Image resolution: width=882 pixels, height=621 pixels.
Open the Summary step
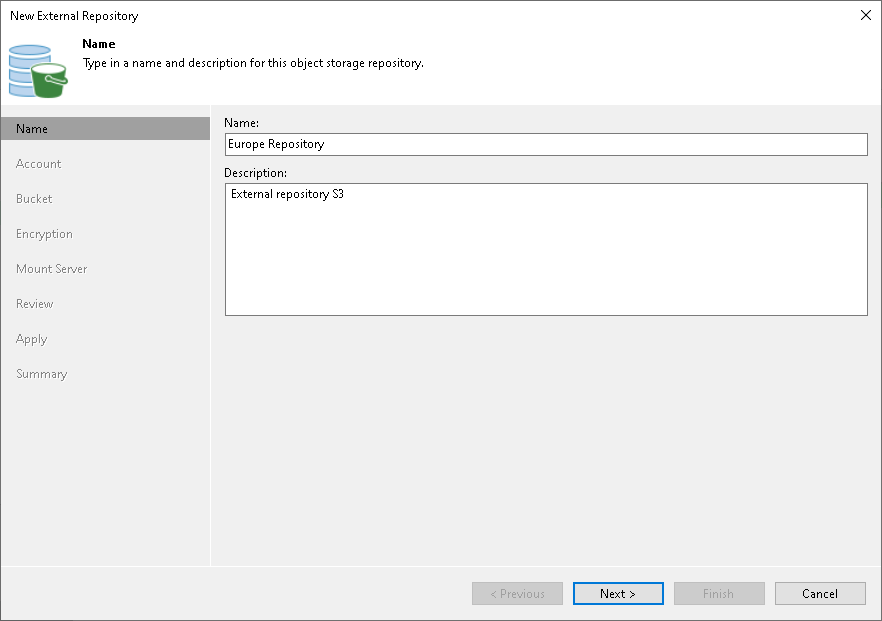(x=41, y=374)
